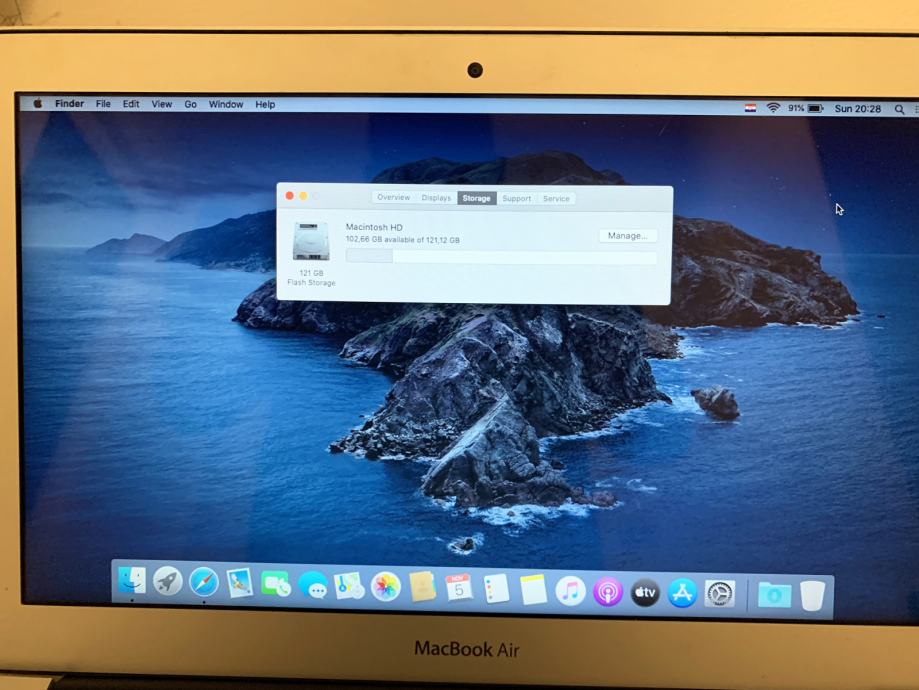Click the storage usage bar

(x=501, y=256)
